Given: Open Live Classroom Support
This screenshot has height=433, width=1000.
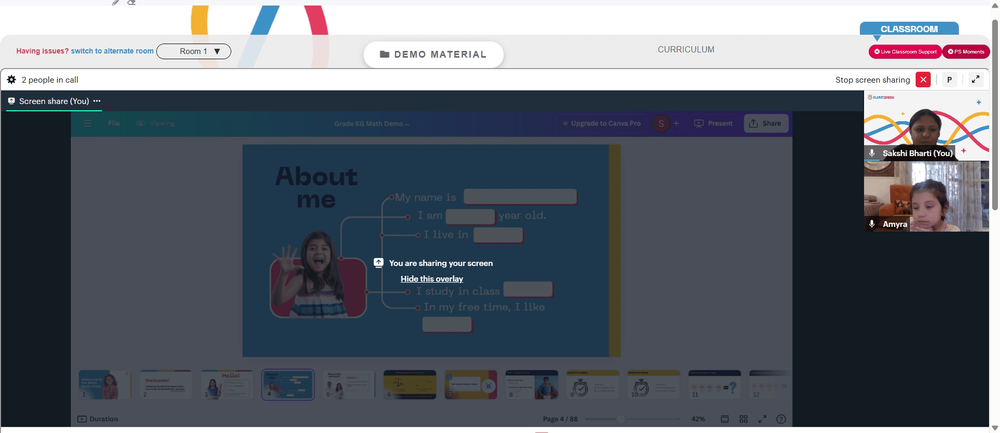Looking at the screenshot, I should click(905, 52).
